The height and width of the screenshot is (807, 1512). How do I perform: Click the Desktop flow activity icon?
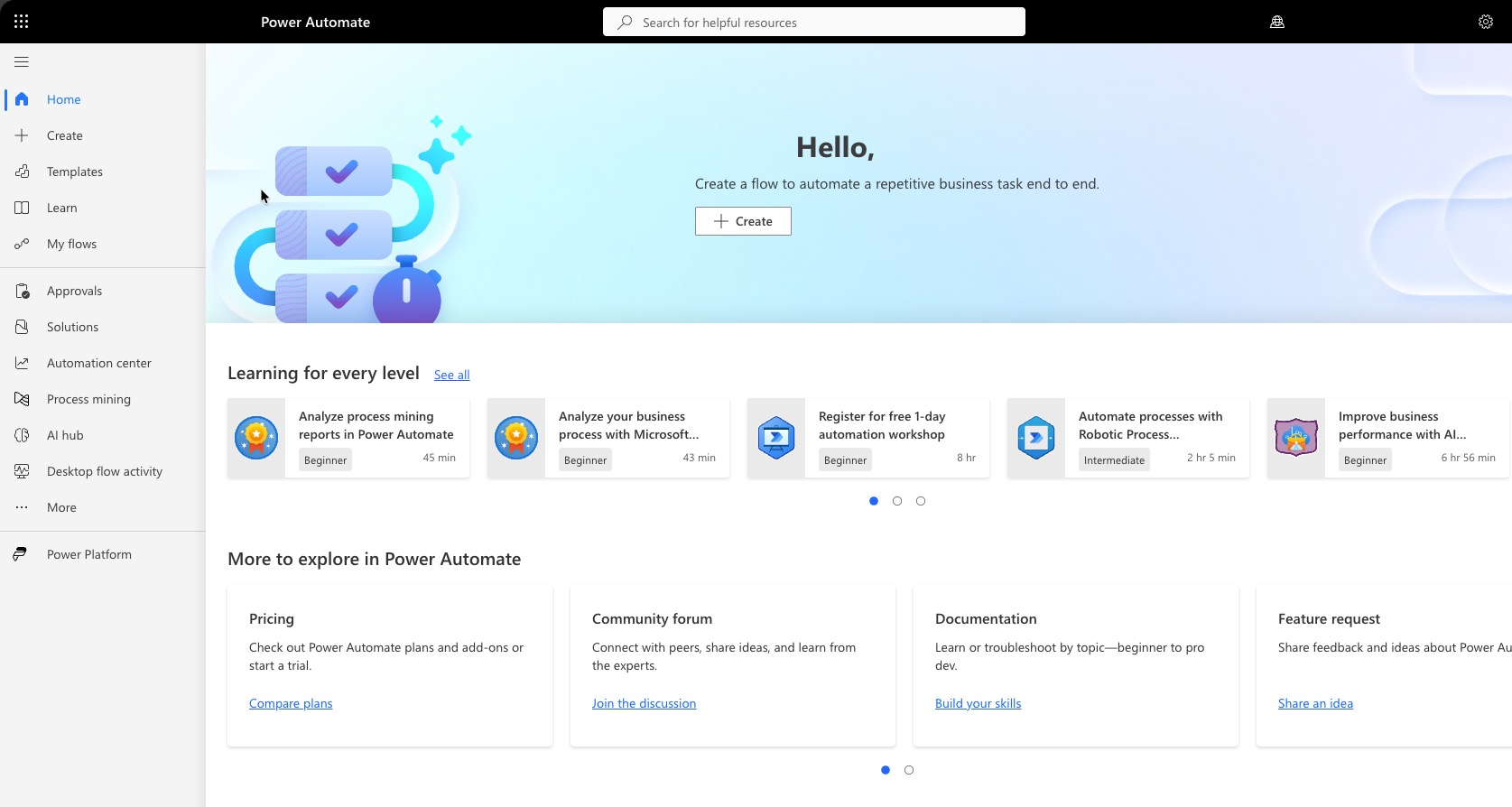(x=22, y=471)
